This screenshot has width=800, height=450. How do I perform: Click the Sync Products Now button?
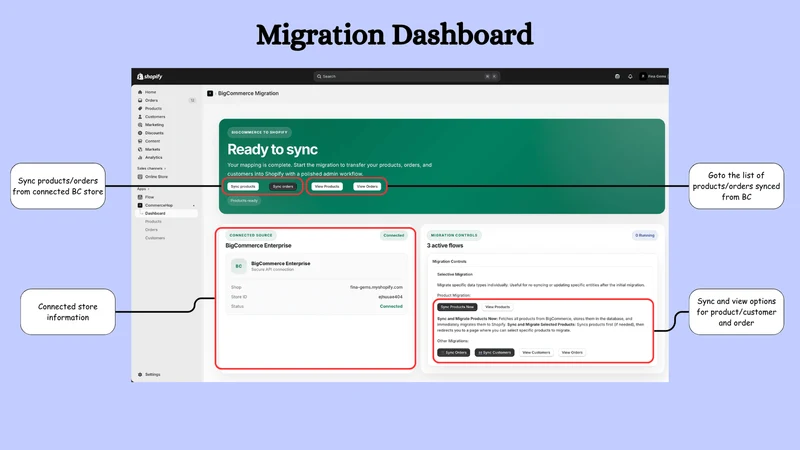457,307
